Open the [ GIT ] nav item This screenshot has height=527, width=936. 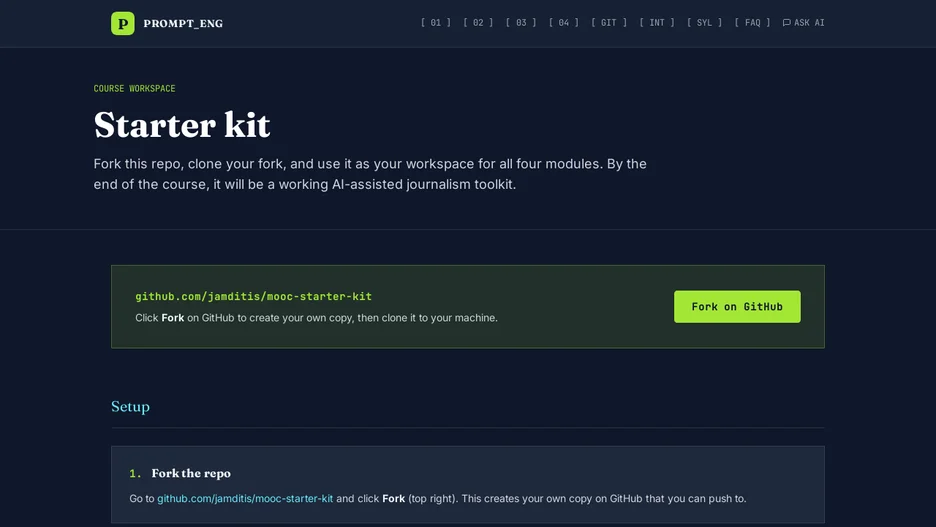609,23
